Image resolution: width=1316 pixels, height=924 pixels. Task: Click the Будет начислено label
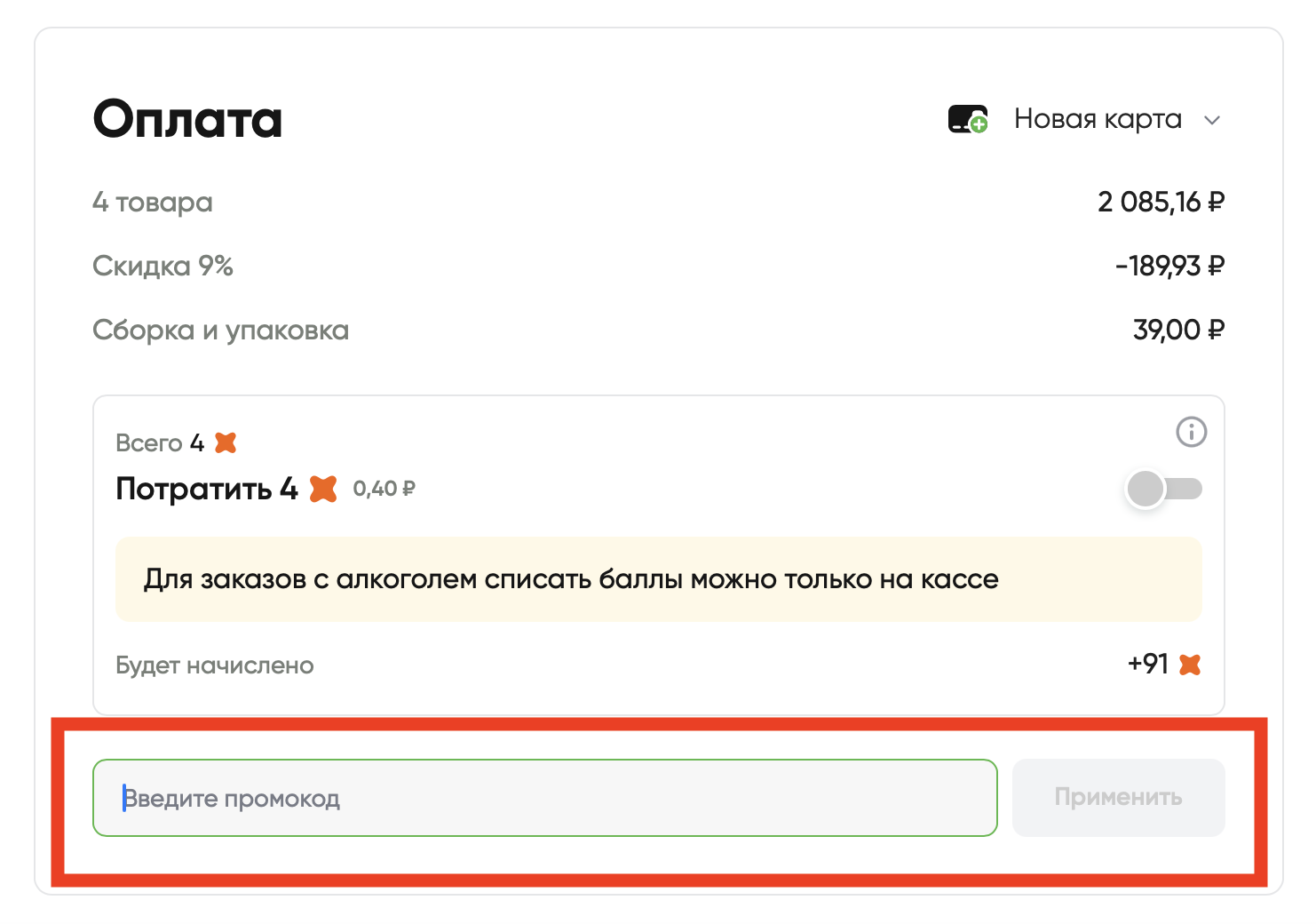tap(215, 665)
